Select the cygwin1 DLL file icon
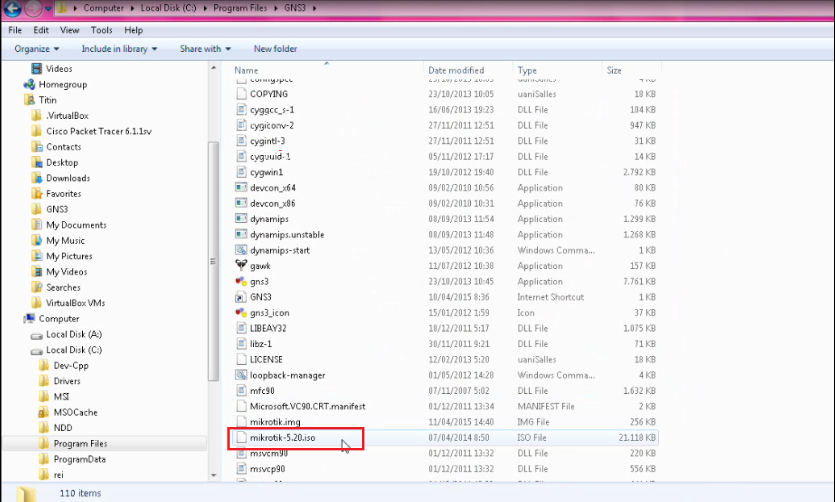 tap(241, 172)
